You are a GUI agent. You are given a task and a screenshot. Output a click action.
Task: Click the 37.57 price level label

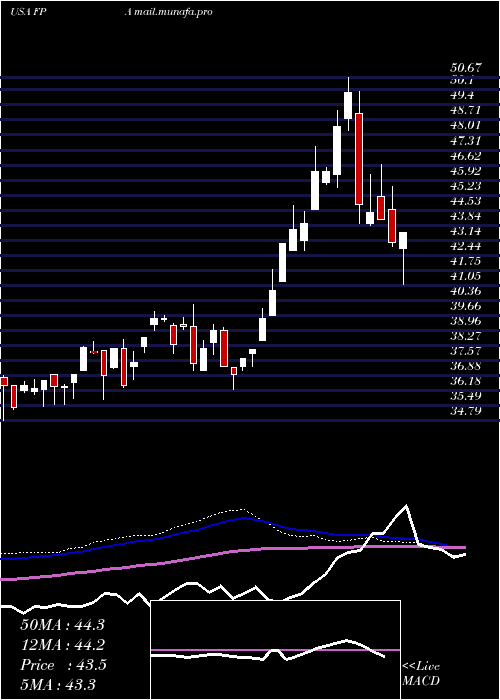[466, 351]
